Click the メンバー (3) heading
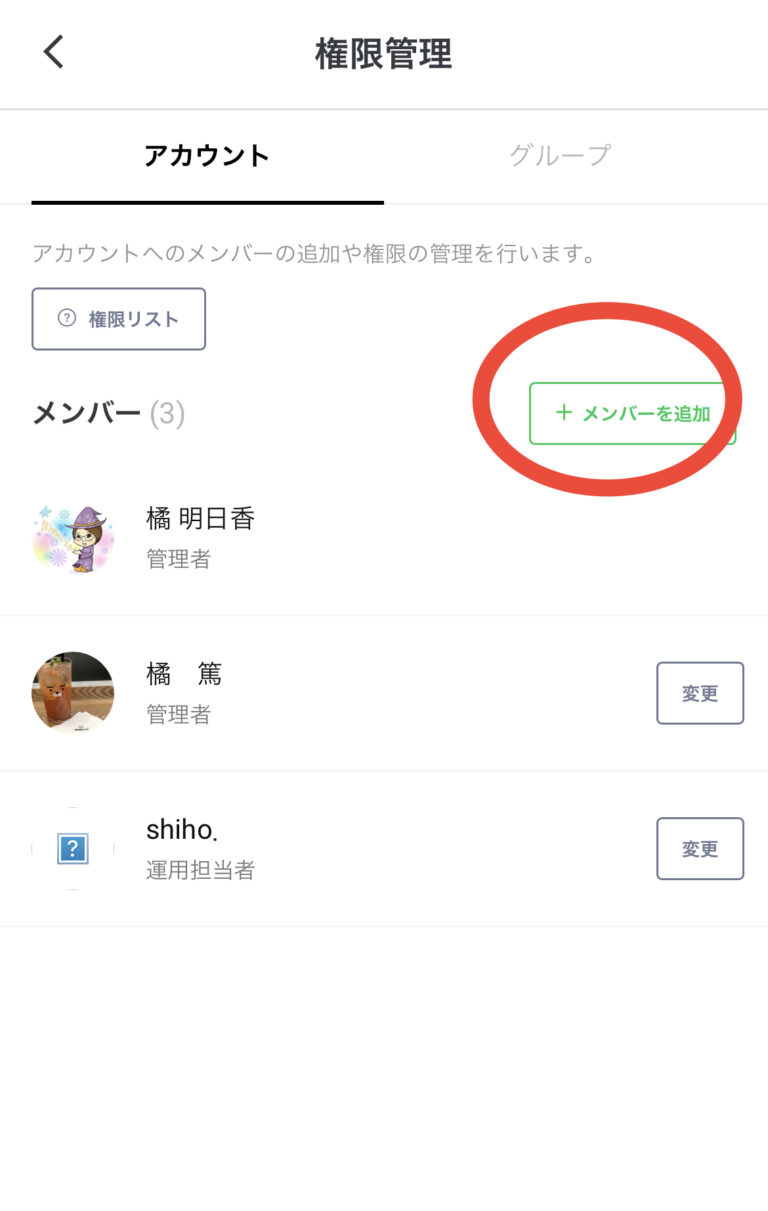Viewport: 768px width, 1211px height. coord(108,413)
